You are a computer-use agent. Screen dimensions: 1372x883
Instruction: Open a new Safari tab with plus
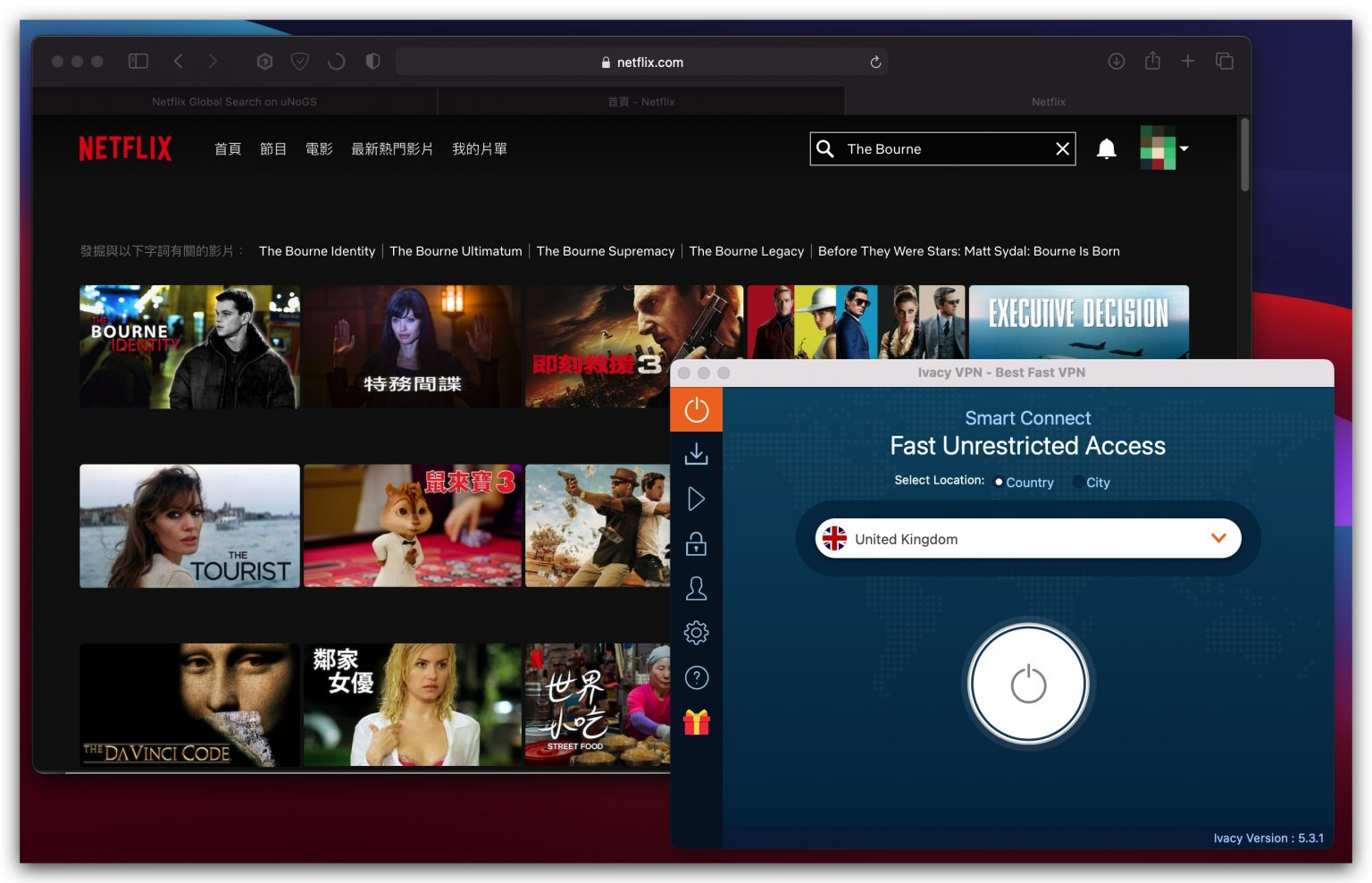(x=1188, y=61)
